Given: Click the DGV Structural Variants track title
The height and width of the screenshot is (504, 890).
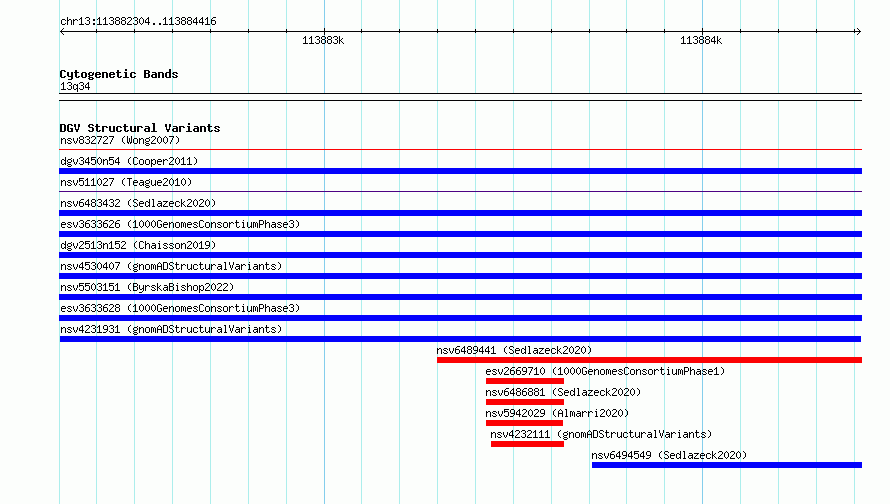Looking at the screenshot, I should pyautogui.click(x=140, y=128).
